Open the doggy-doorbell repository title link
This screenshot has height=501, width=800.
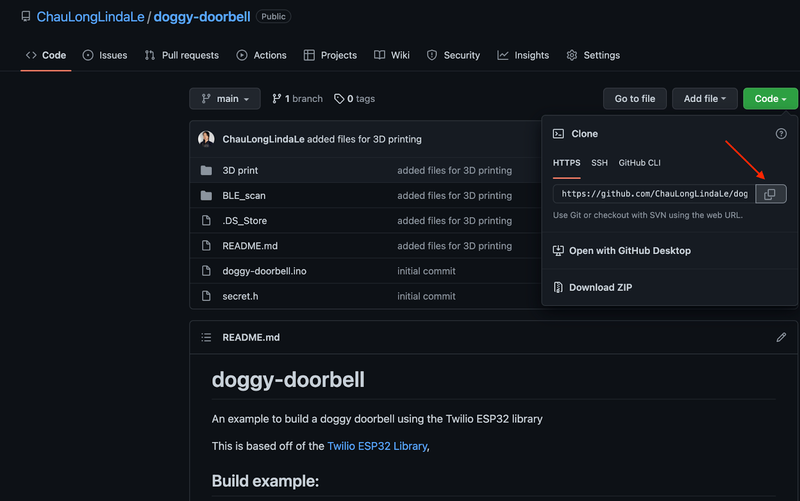point(202,17)
